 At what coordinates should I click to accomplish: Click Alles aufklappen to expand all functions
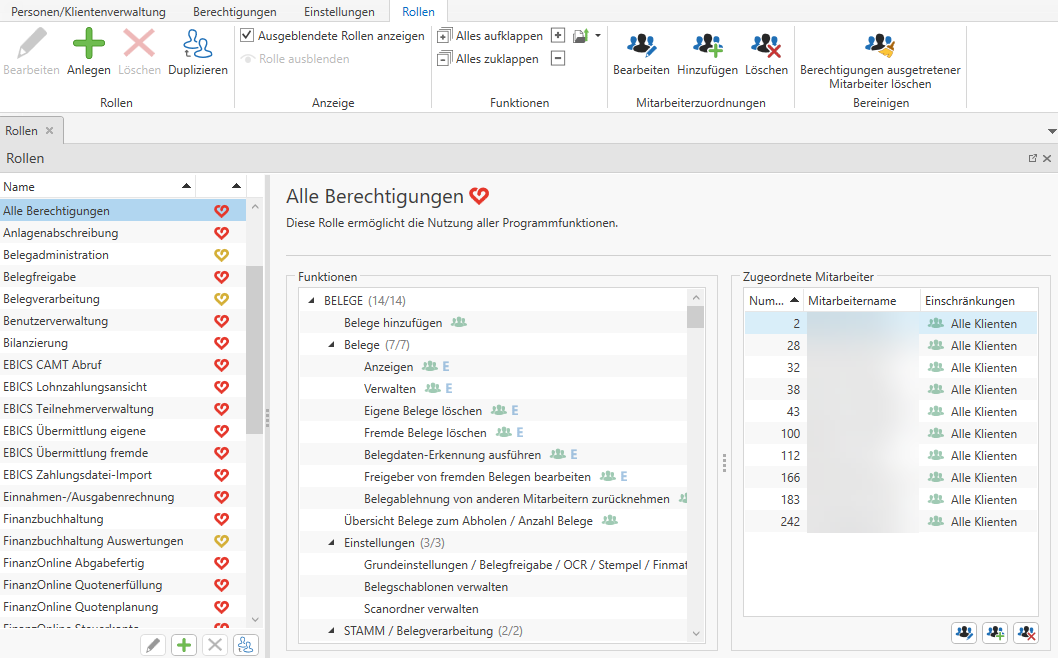(x=490, y=35)
